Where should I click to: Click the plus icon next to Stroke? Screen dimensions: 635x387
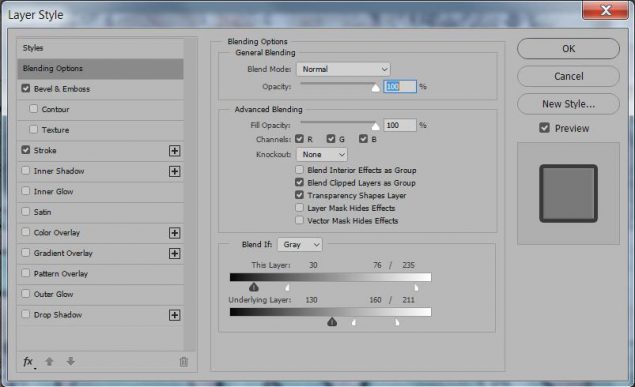click(175, 151)
